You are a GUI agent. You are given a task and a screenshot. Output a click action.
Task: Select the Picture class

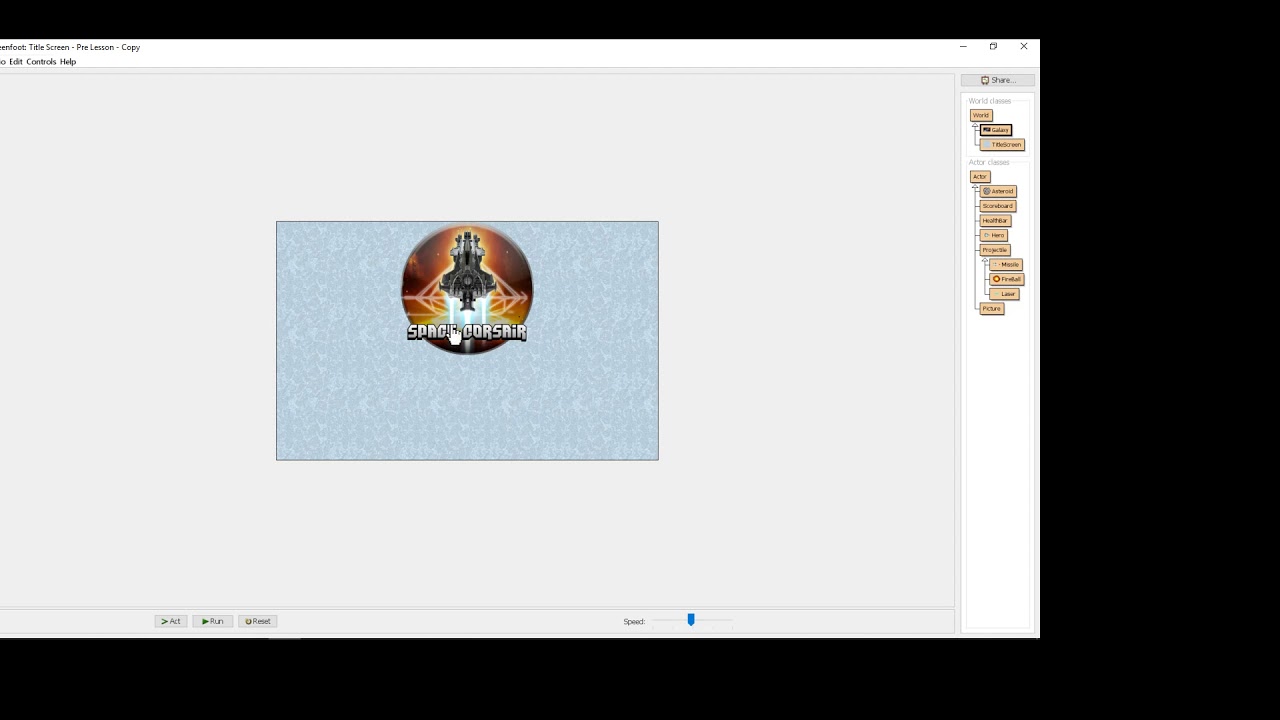click(991, 308)
